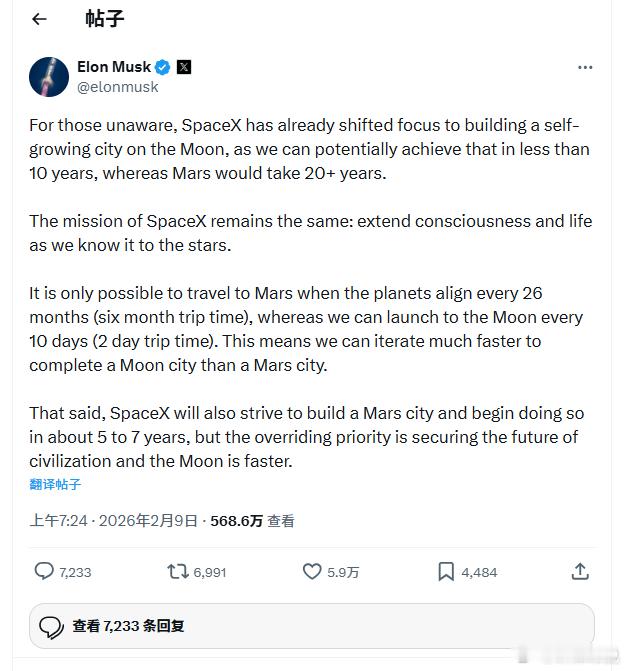This screenshot has height=671, width=626.
Task: Open the 568.6万 查看 view count
Action: point(251,521)
